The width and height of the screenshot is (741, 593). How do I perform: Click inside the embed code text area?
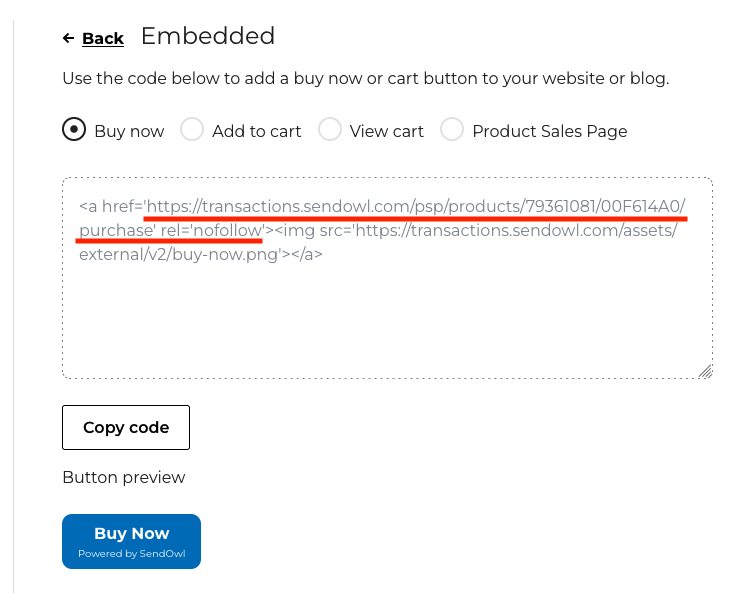(387, 320)
